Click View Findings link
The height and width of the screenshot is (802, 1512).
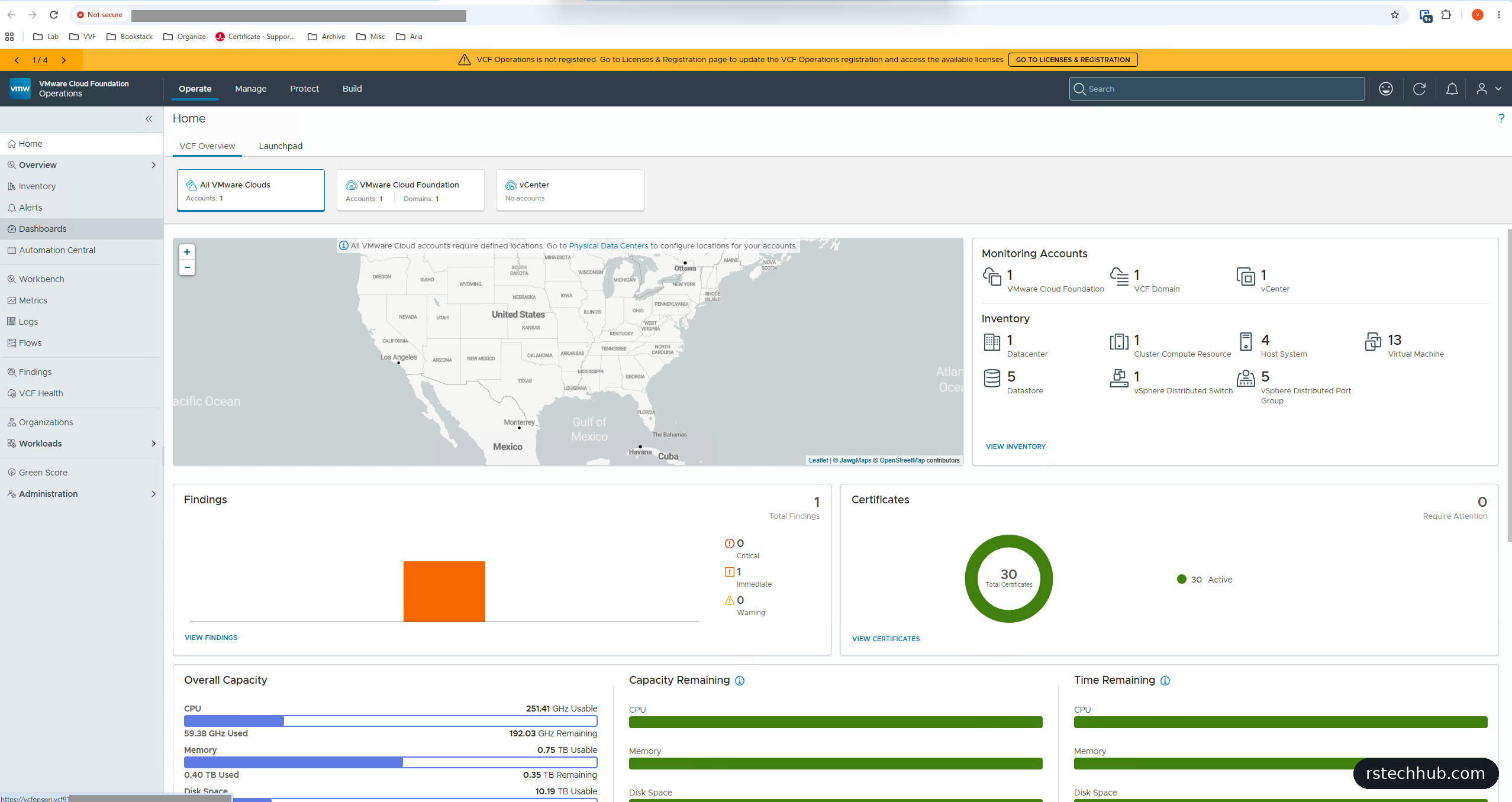pos(211,638)
